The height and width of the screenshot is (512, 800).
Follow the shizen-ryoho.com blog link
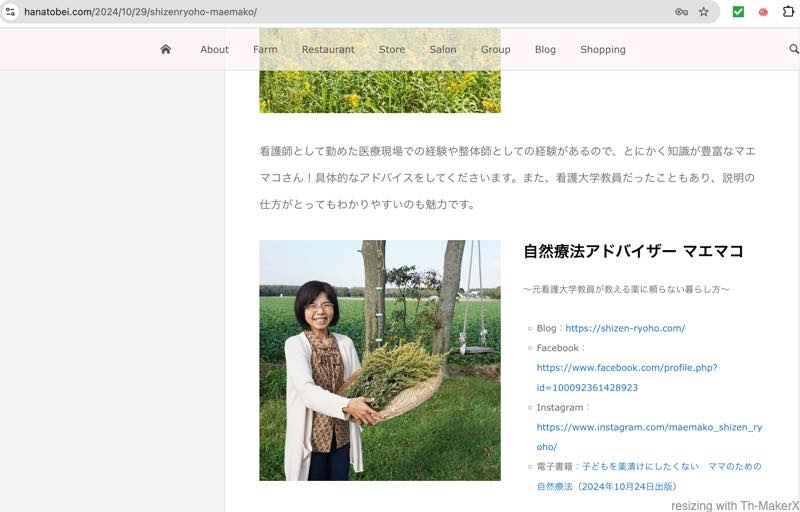click(x=625, y=328)
